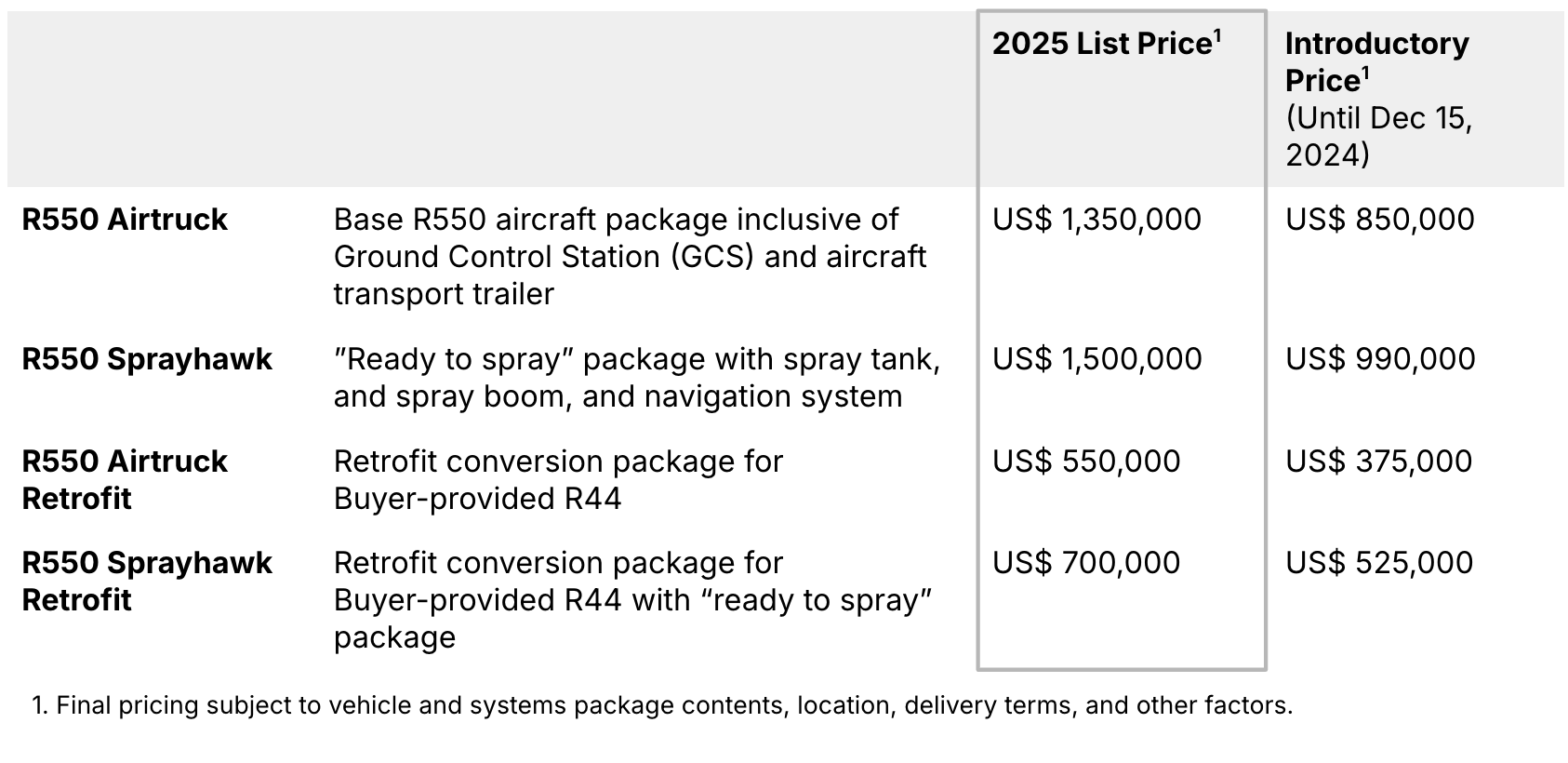Screen dimensions: 1568x763
Task: Click the R550 Sprayhawk Retrofit row label
Action: tap(147, 581)
